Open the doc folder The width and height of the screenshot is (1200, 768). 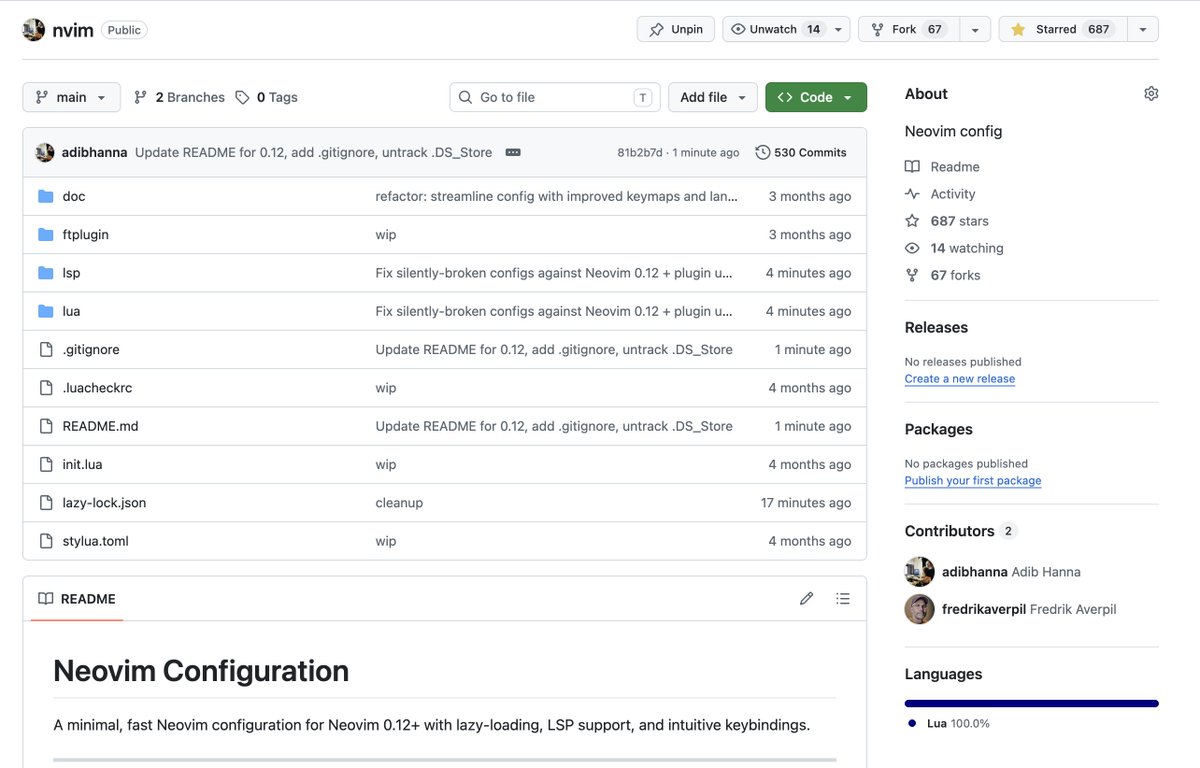pos(74,196)
